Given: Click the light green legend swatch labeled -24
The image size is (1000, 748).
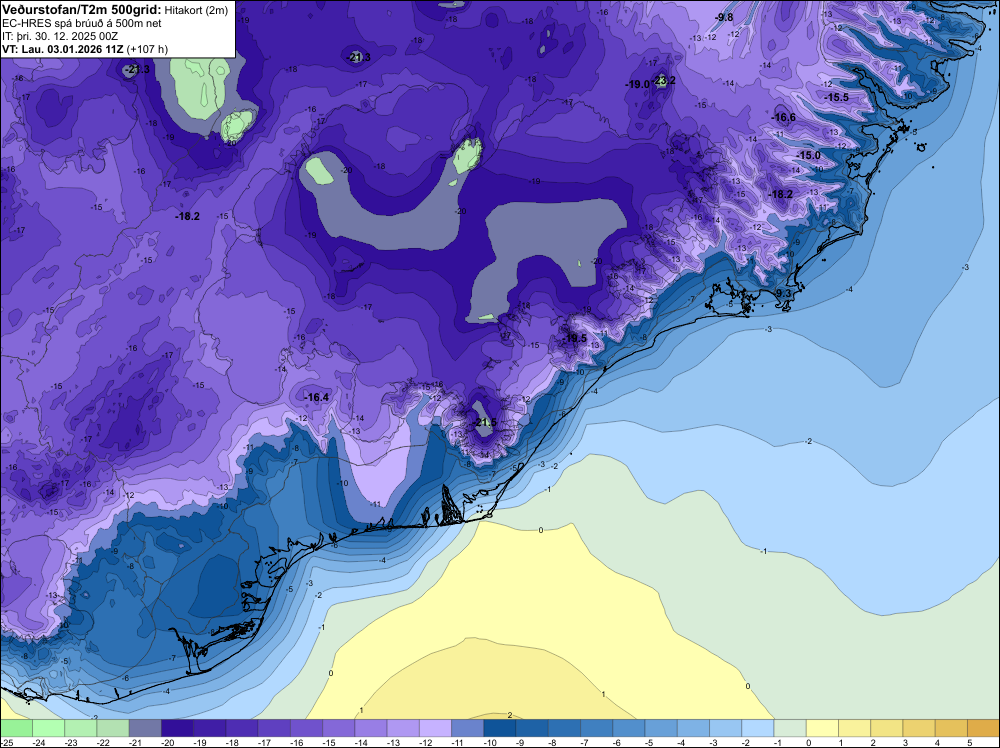Looking at the screenshot, I should 48,728.
